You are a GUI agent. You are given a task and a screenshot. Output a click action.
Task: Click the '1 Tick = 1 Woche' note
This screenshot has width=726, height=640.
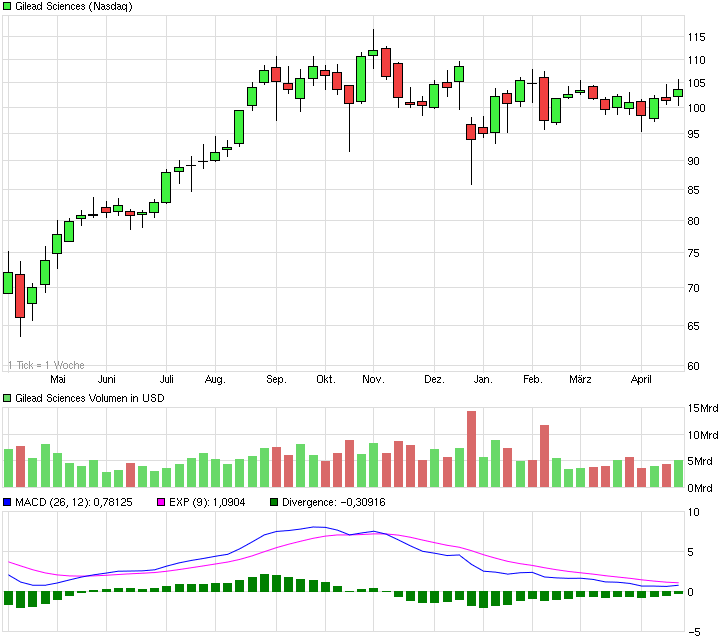coord(46,365)
